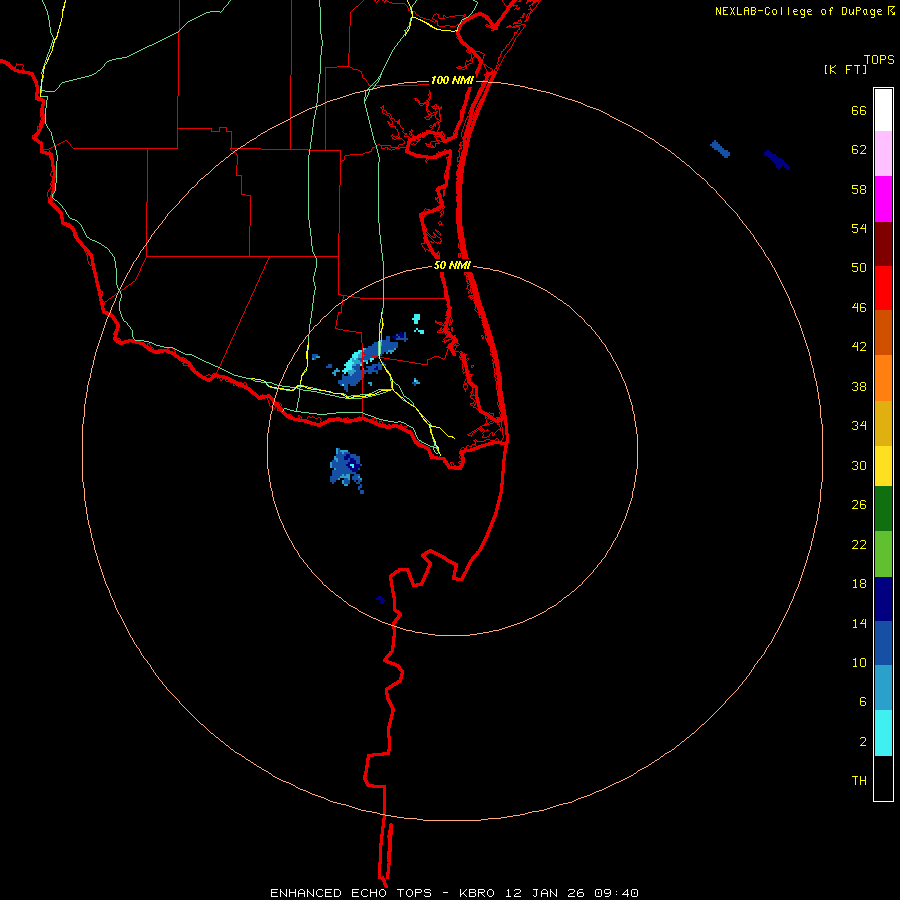Click the dark green swatch on the color scale

883,508
